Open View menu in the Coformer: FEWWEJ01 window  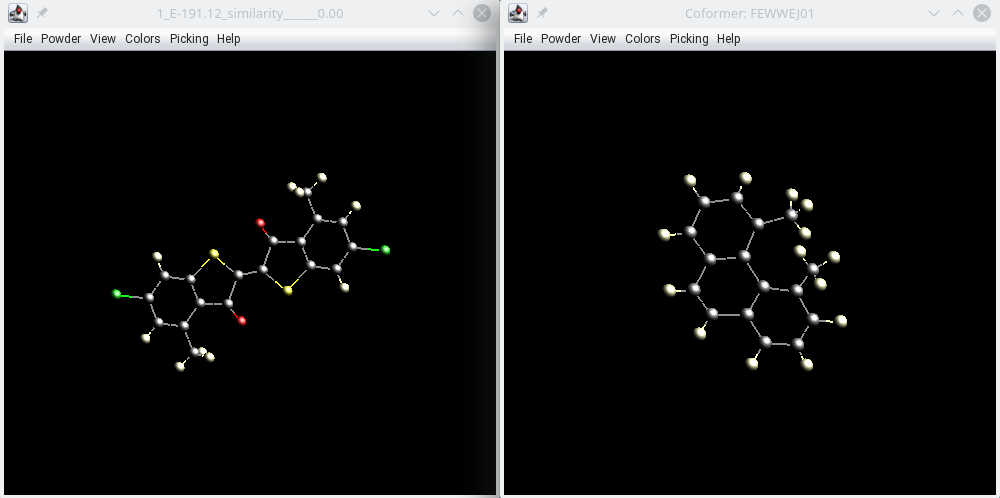pyautogui.click(x=603, y=39)
